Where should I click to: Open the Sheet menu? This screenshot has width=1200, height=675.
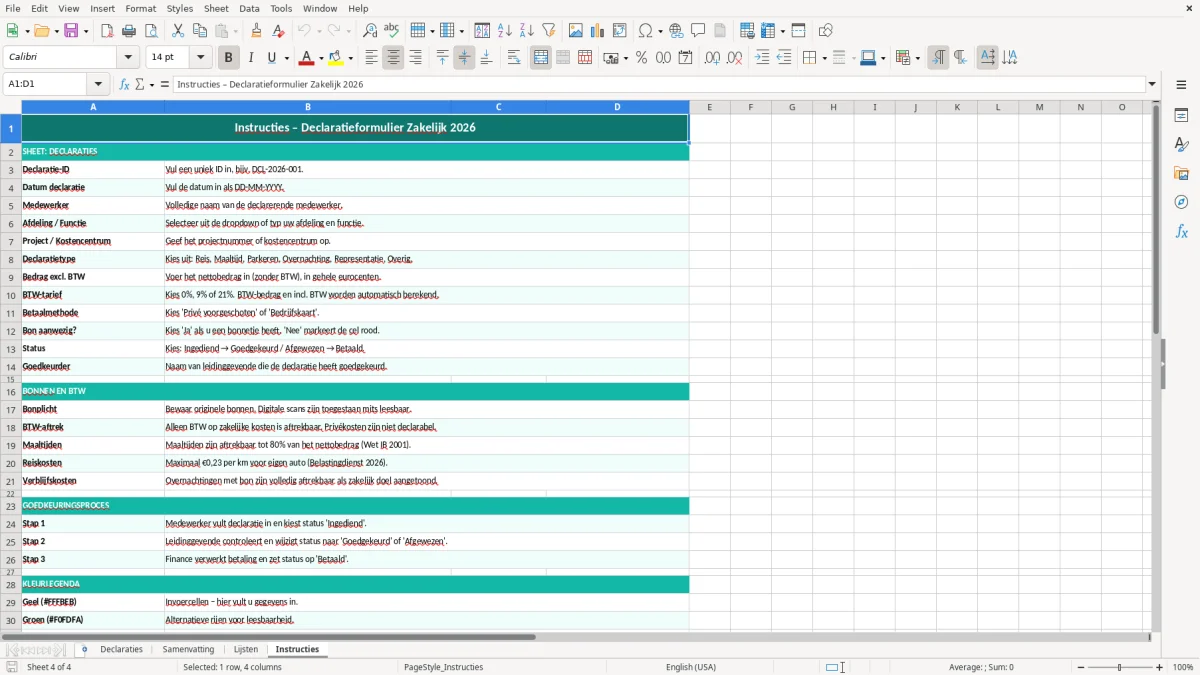(216, 8)
